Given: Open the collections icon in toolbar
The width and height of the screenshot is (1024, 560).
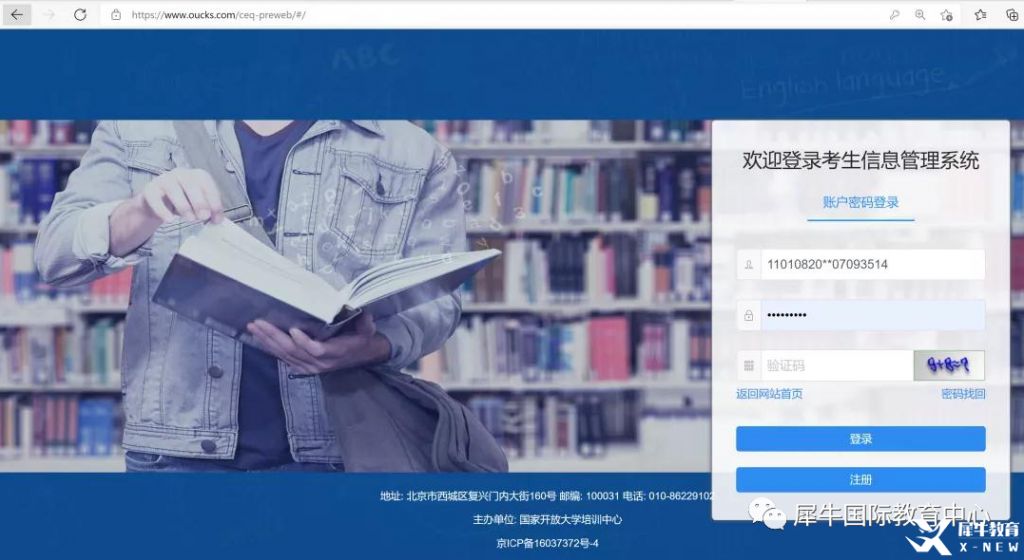Looking at the screenshot, I should 1011,15.
